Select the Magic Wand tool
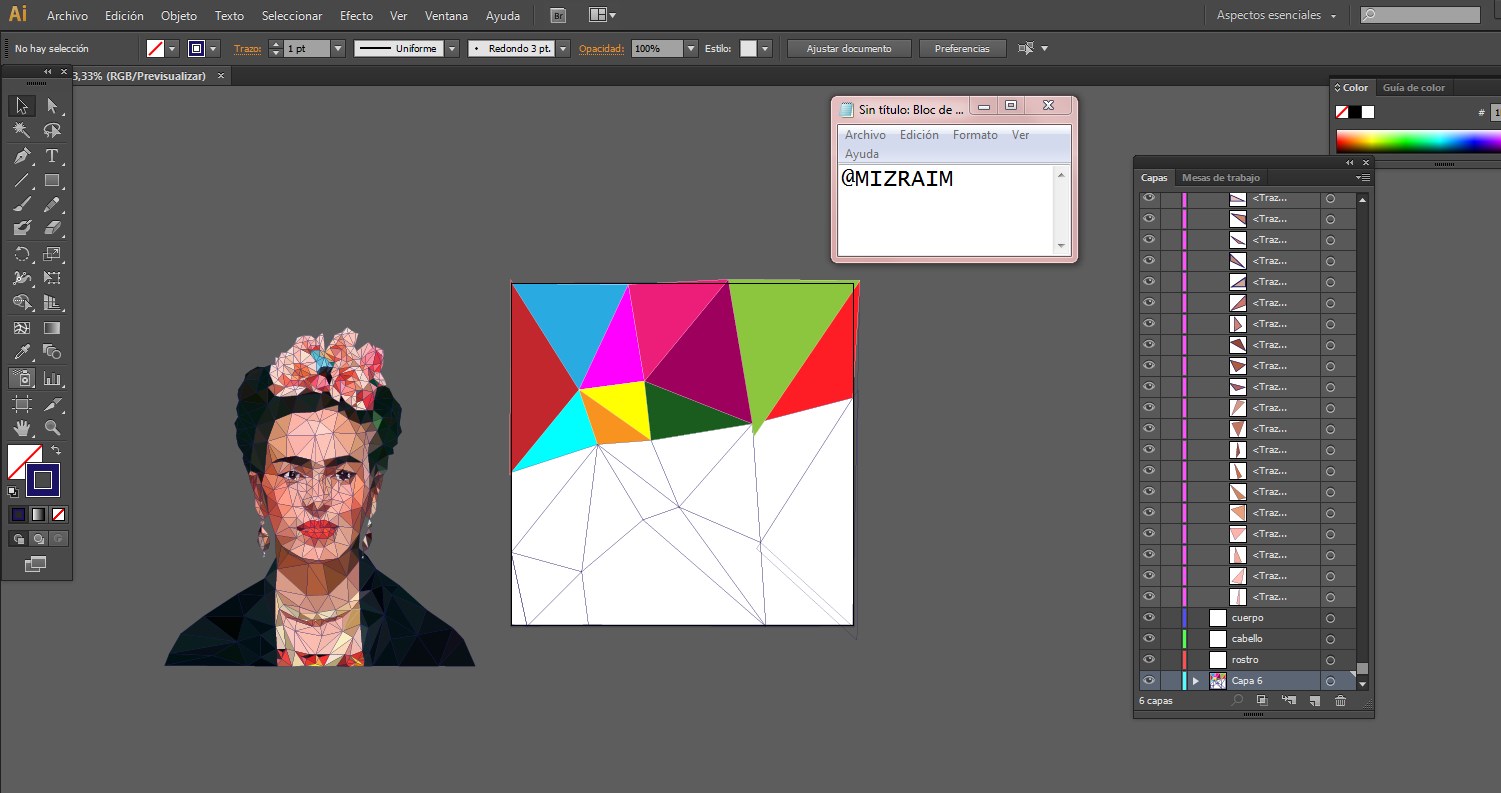This screenshot has width=1501, height=793. click(x=22, y=130)
